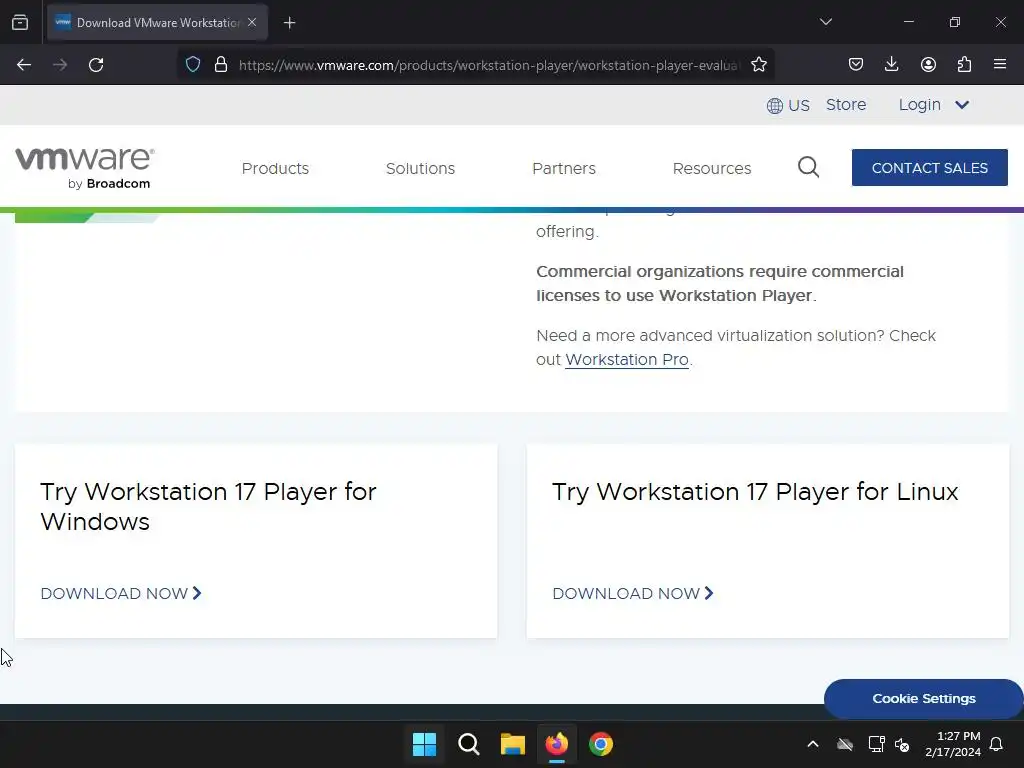Screen dimensions: 1024x768
Task: Open the Firefox account icon
Action: pos(928,65)
